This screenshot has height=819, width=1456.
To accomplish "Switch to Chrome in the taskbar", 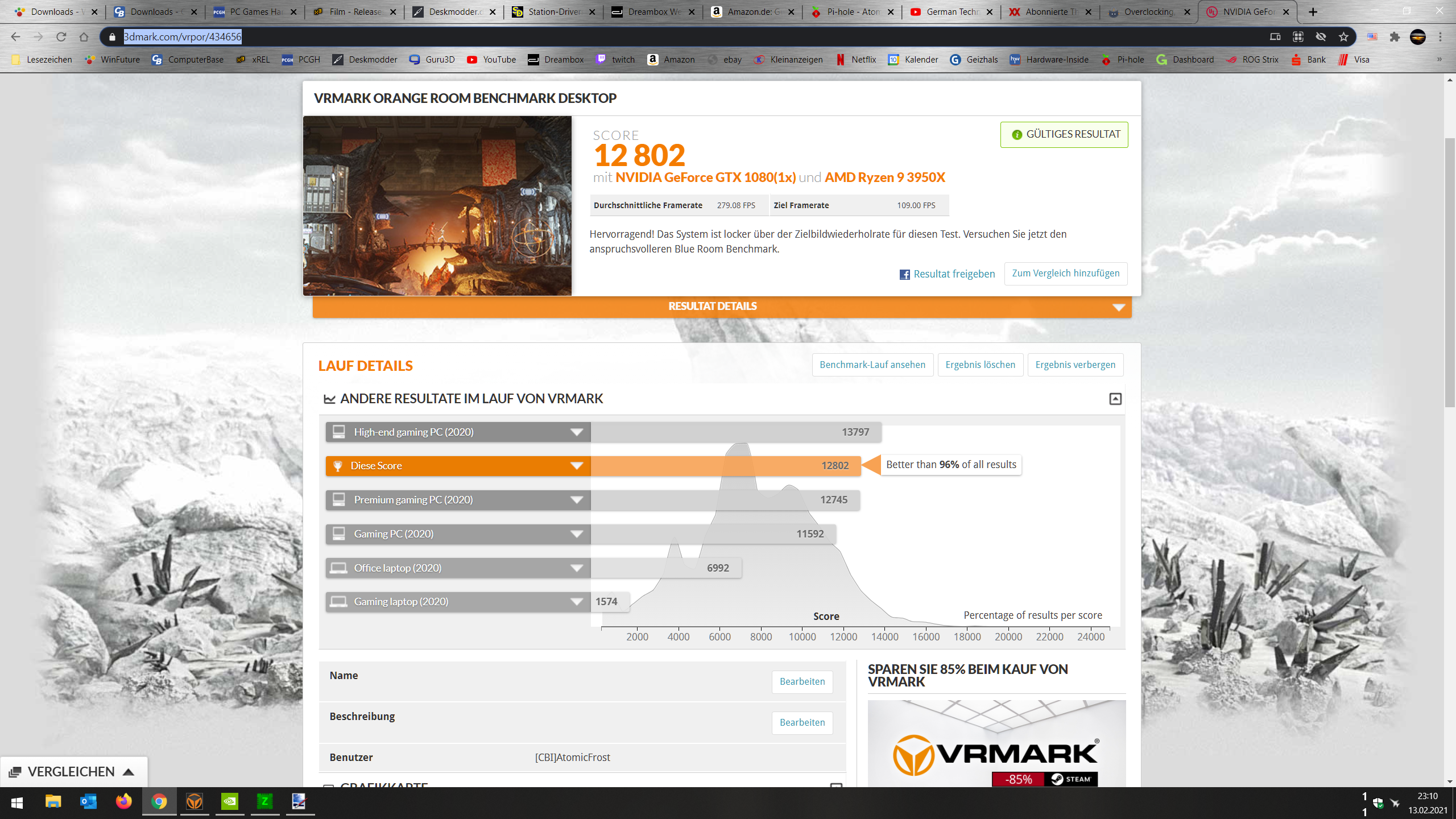I will (159, 802).
